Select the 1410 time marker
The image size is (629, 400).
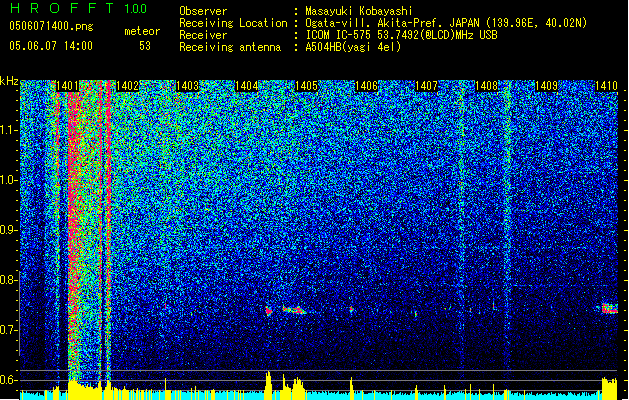[x=606, y=86]
